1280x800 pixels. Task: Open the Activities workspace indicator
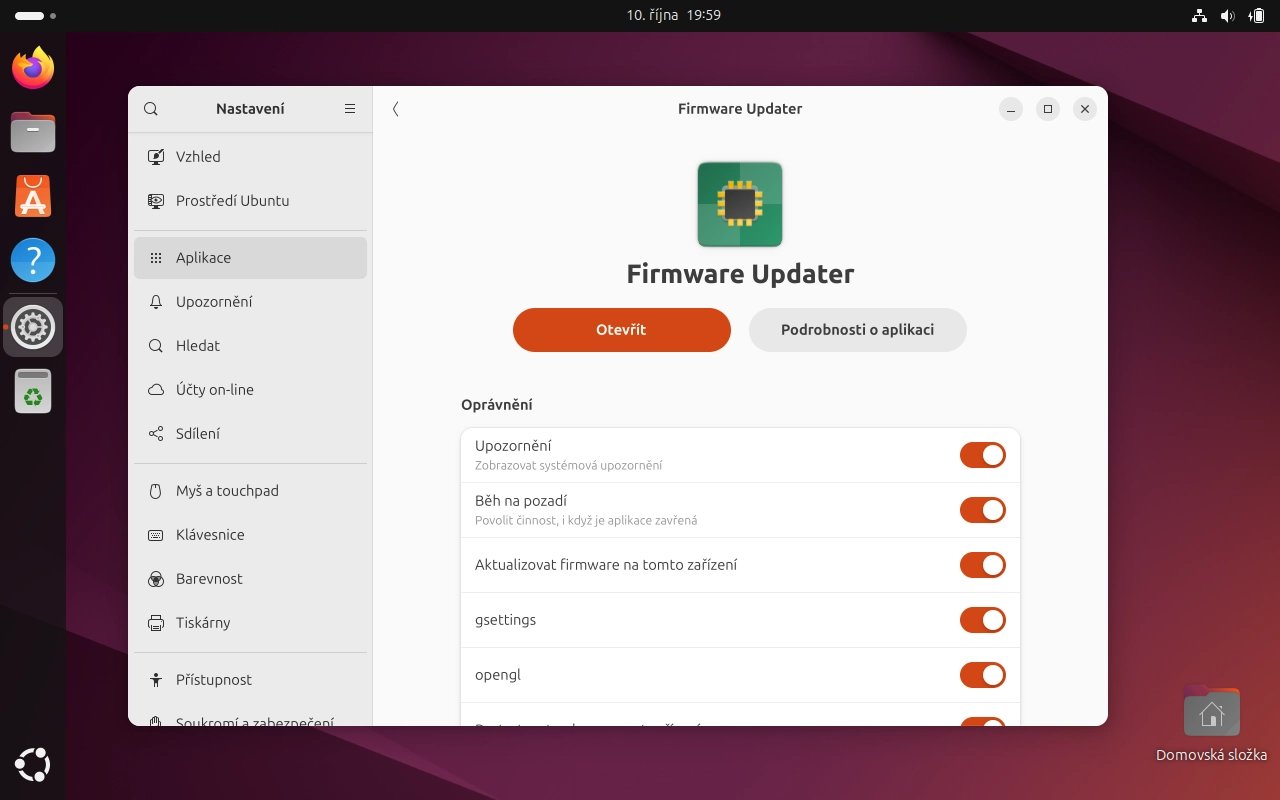tap(35, 16)
